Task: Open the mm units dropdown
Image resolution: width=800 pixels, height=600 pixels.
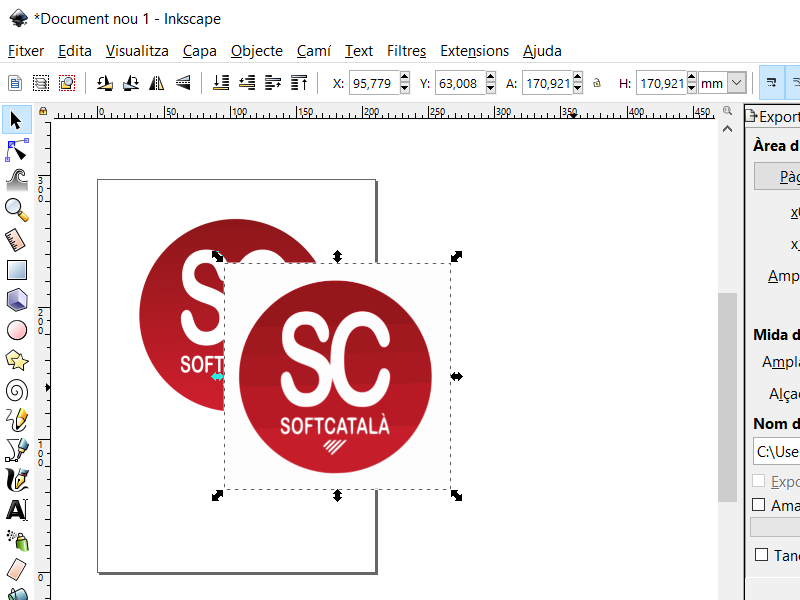Action: (737, 83)
